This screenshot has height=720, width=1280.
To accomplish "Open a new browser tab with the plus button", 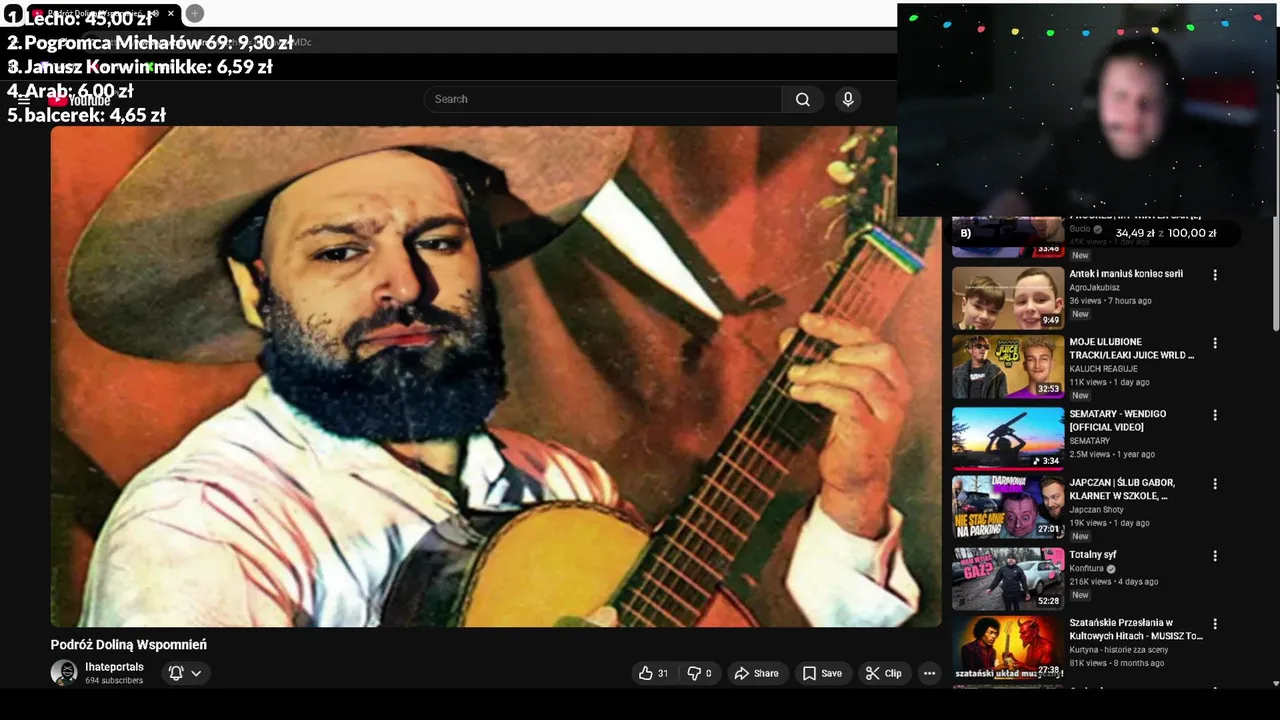I will 195,13.
